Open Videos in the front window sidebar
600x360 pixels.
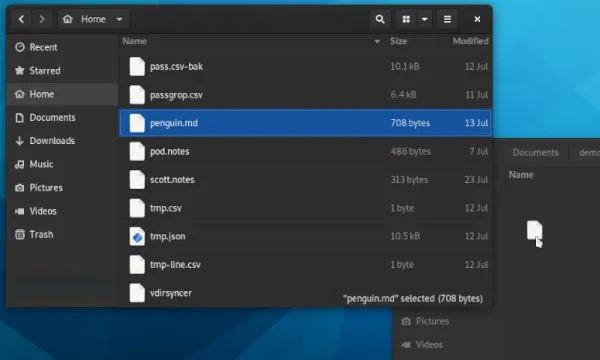[x=62, y=211]
